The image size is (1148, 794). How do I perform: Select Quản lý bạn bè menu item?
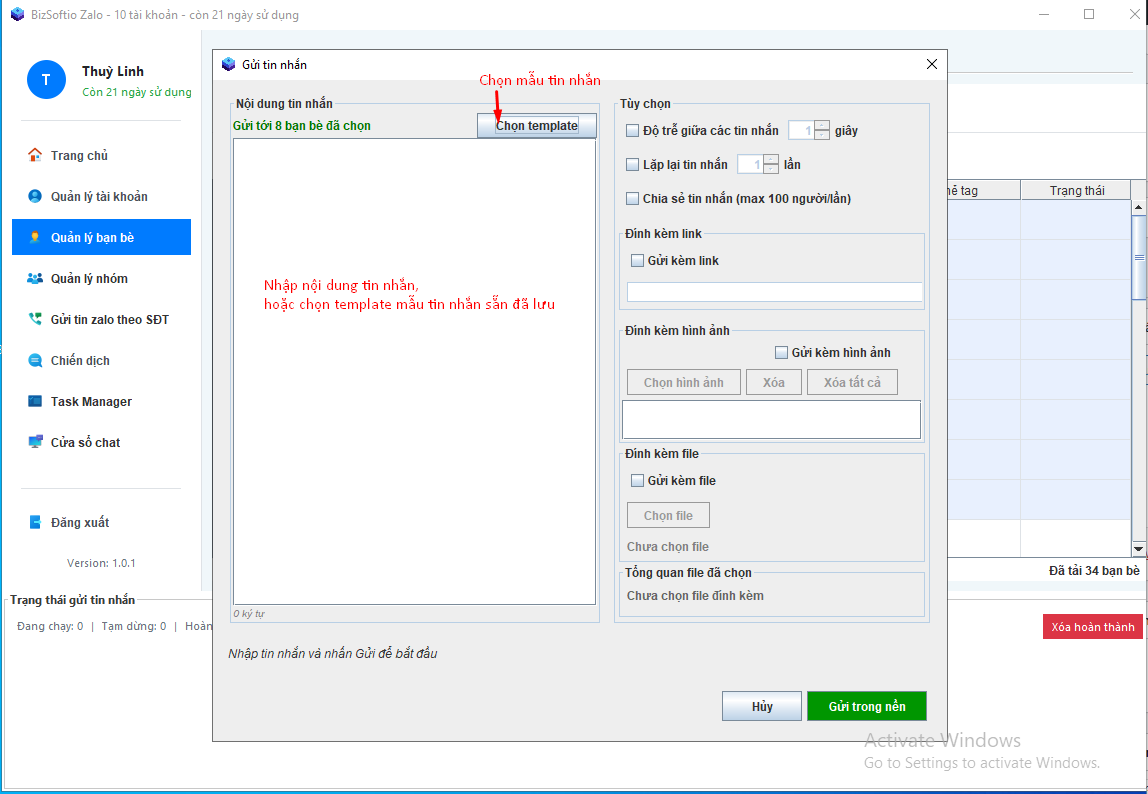tap(101, 237)
